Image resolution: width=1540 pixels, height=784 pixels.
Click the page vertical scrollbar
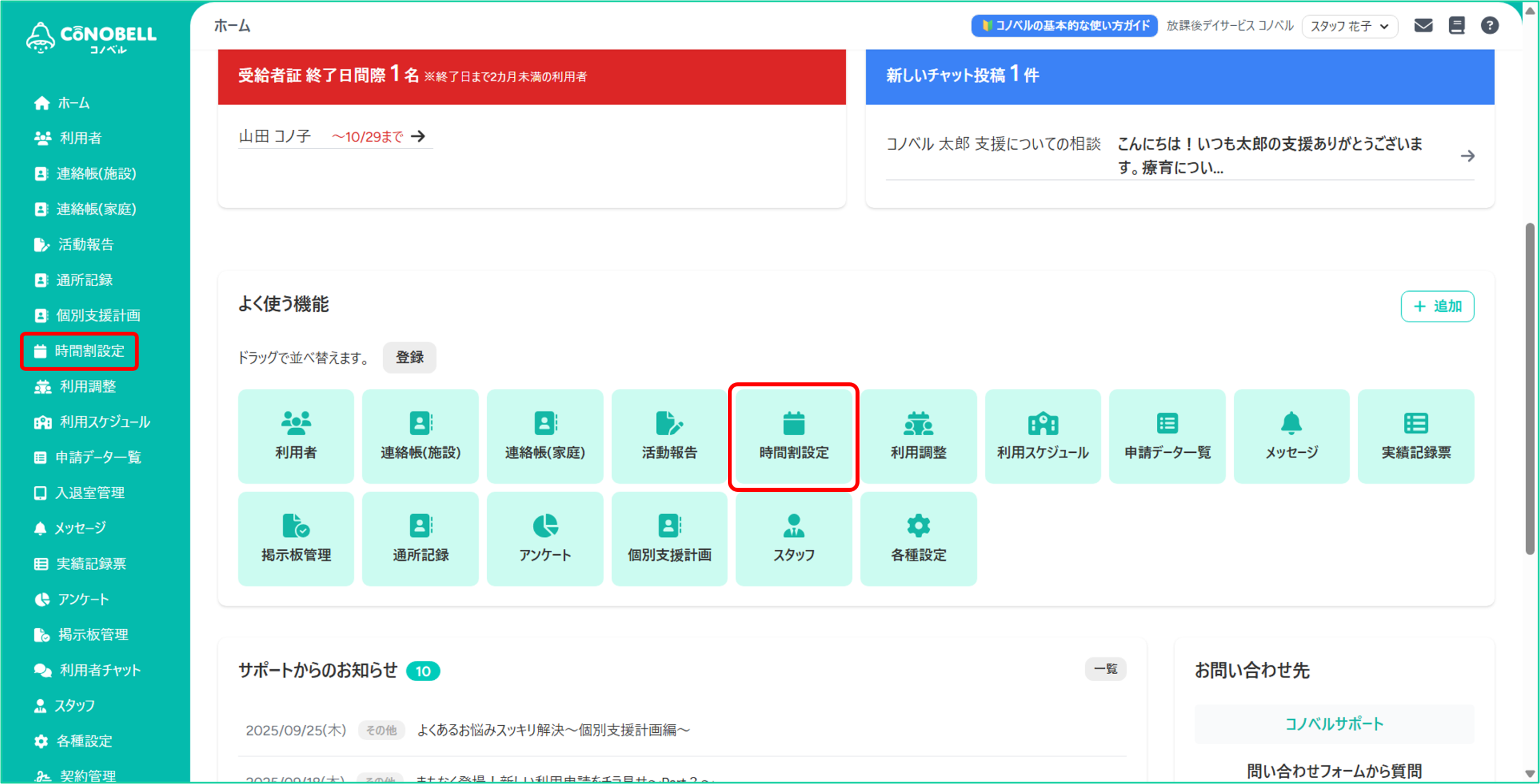[x=1530, y=391]
